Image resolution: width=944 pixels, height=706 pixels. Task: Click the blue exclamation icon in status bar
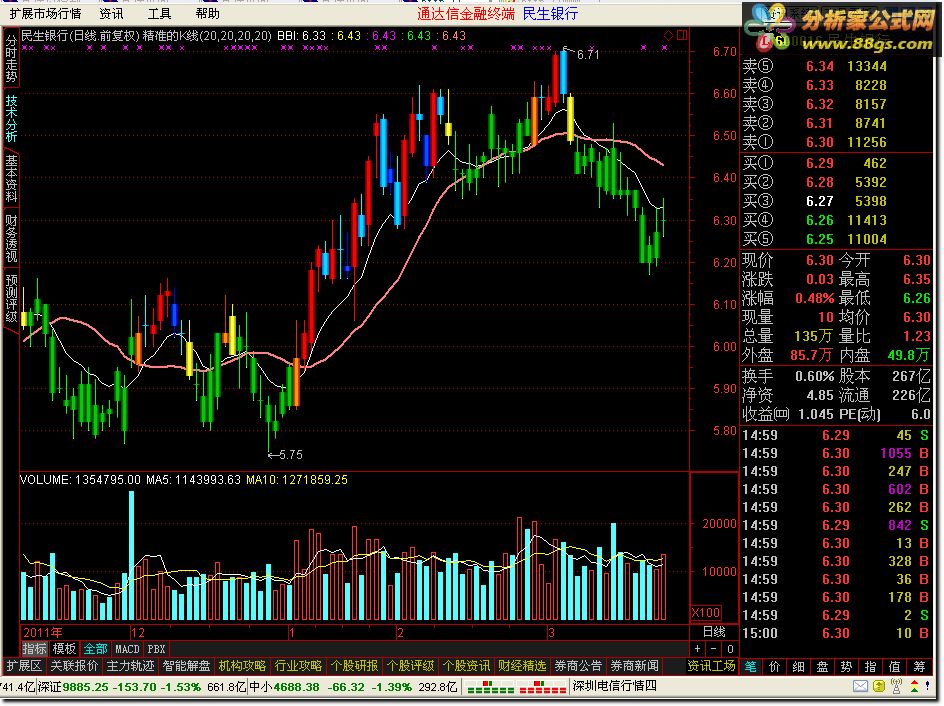click(x=930, y=686)
